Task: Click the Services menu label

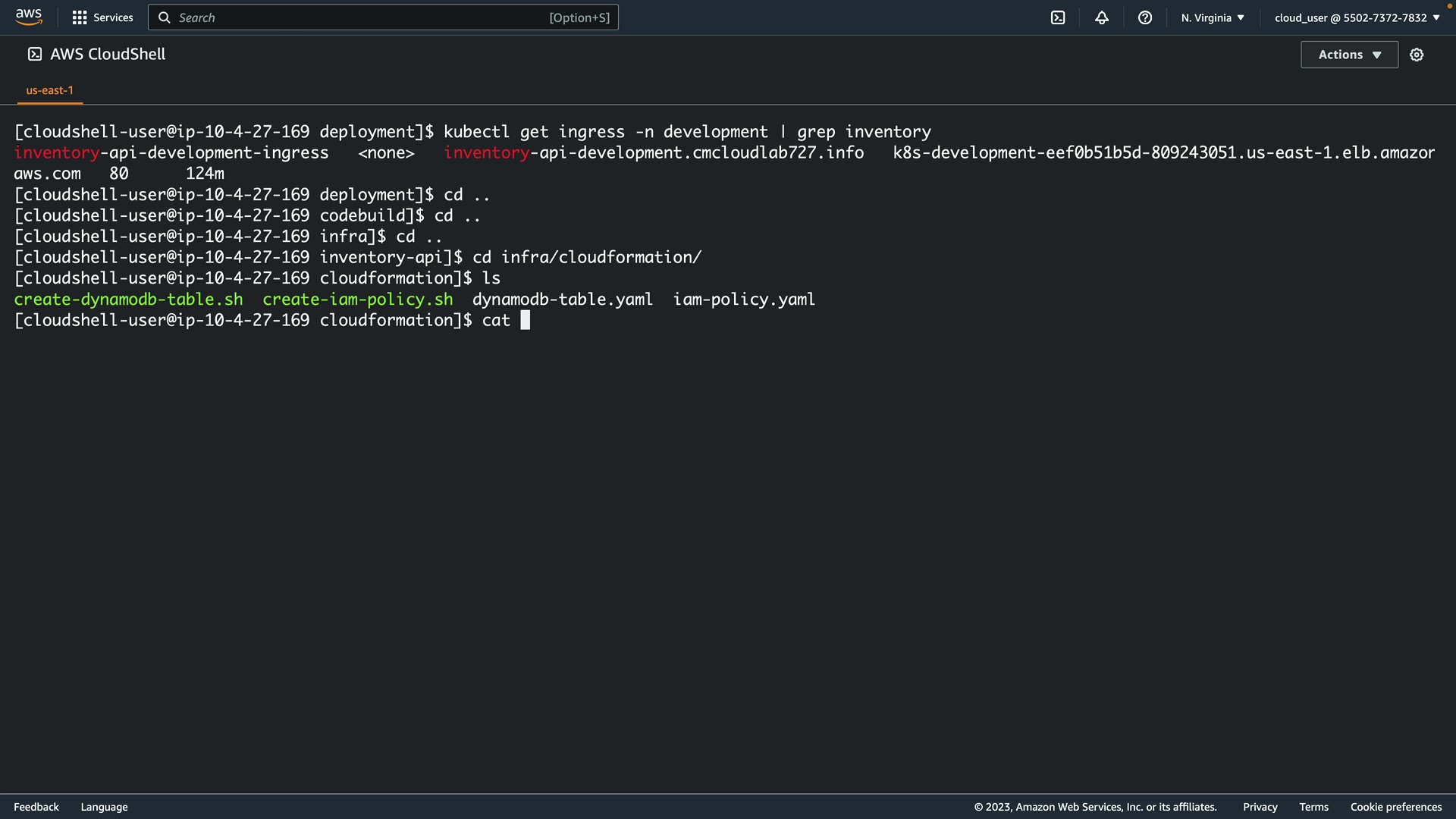Action: pos(113,17)
